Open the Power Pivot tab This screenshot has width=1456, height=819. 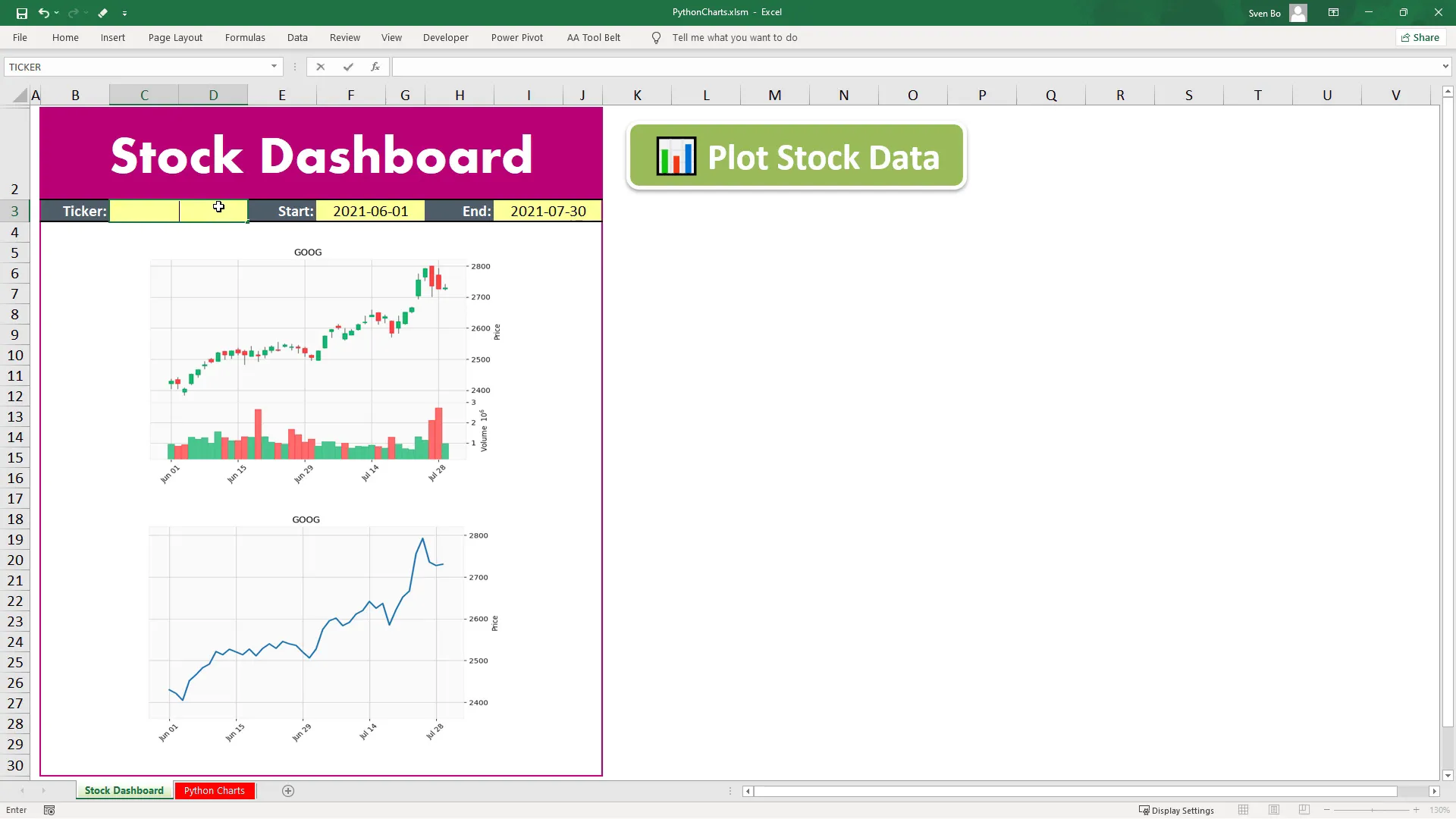(517, 37)
